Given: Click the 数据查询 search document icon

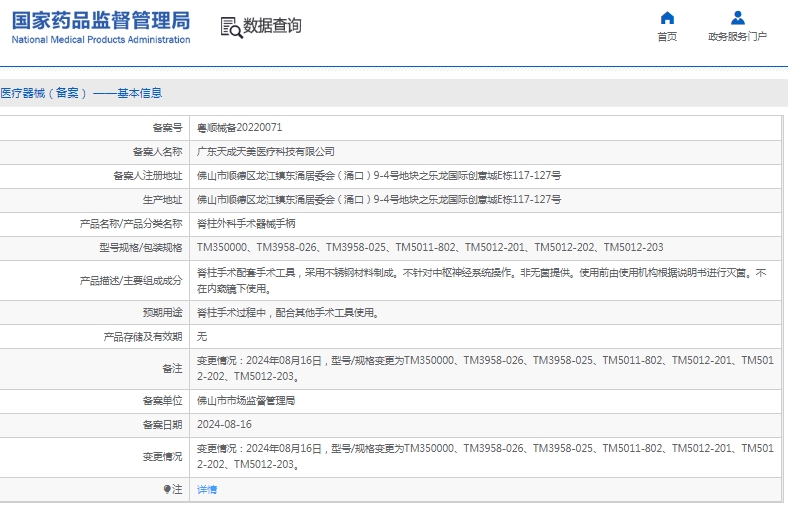Looking at the screenshot, I should (231, 27).
